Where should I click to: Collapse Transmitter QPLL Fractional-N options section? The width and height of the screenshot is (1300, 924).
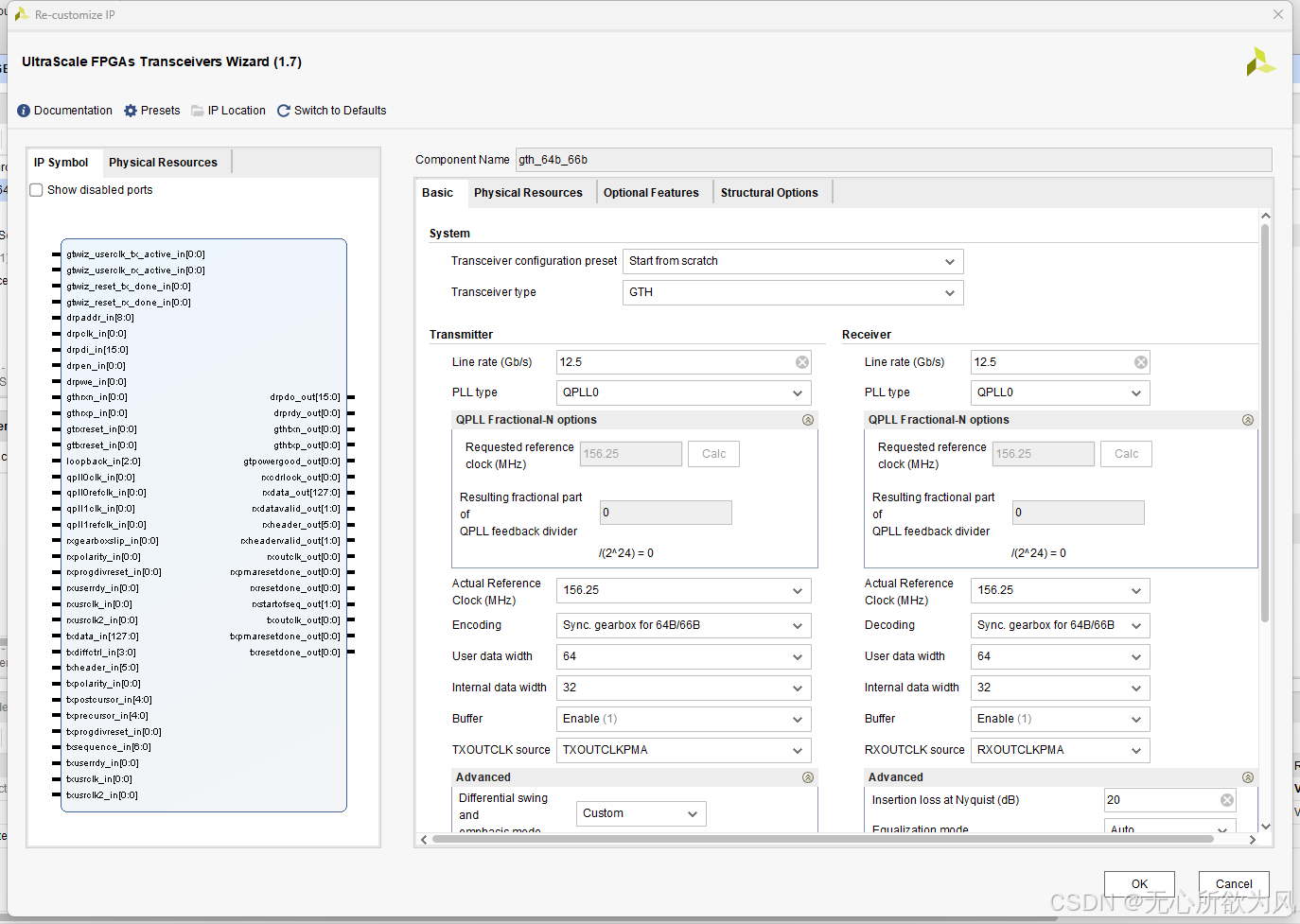tap(808, 420)
